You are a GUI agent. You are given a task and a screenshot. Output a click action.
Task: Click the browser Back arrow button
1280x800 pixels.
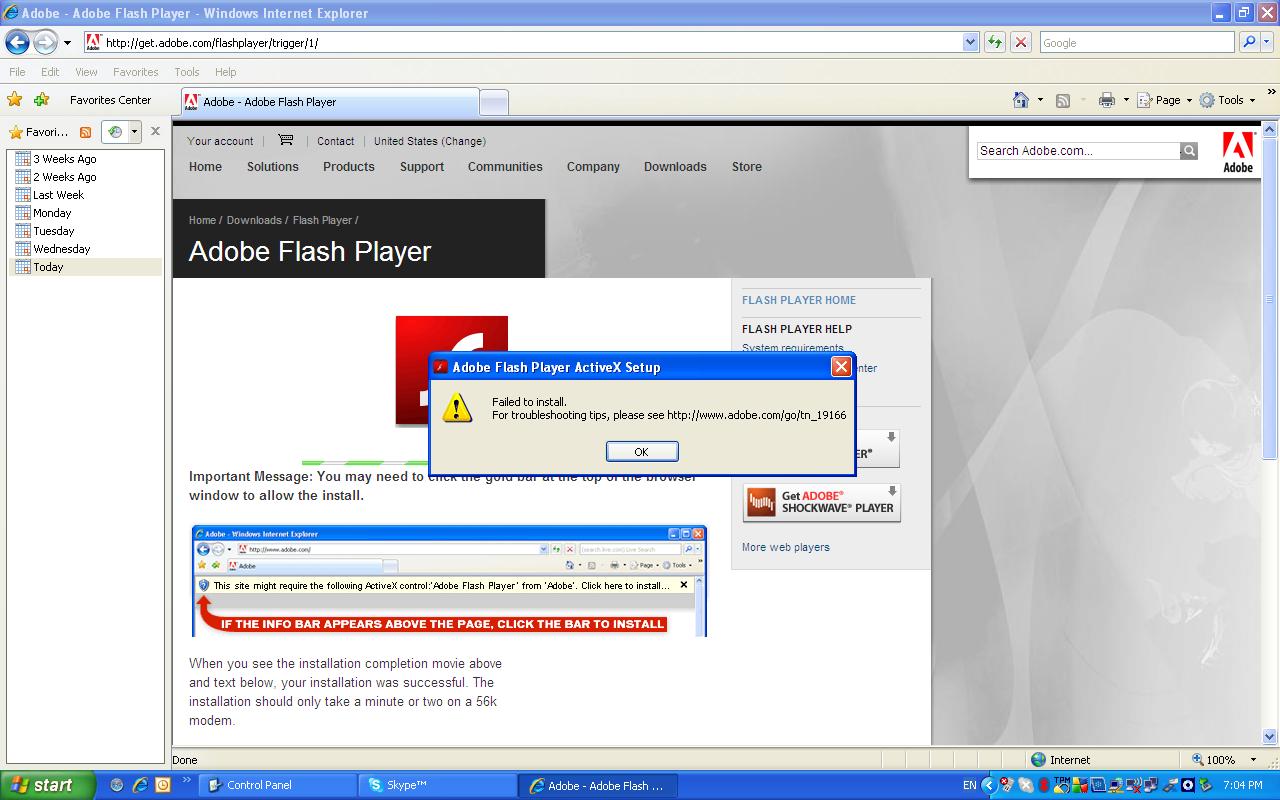[x=17, y=42]
